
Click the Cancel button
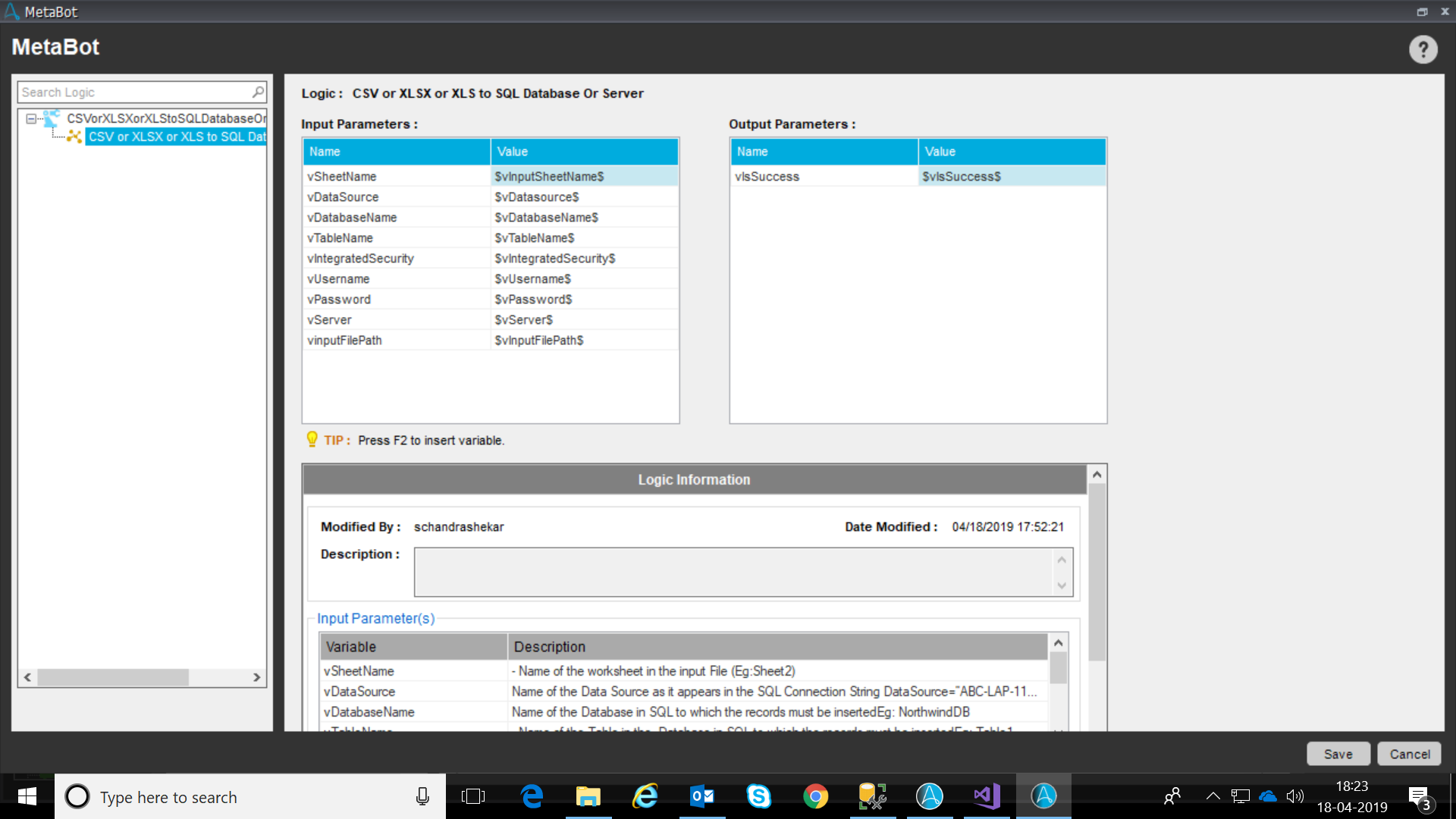point(1409,754)
